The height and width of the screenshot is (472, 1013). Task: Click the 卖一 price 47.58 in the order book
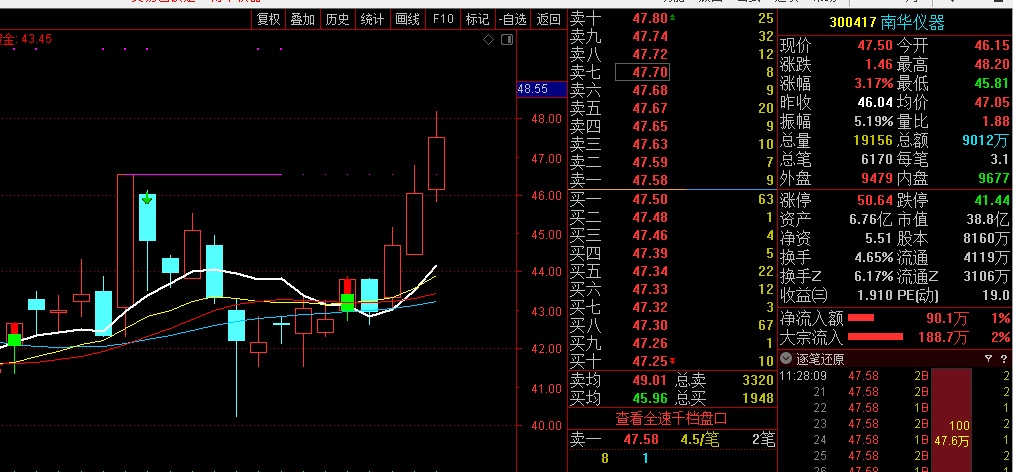(650, 180)
